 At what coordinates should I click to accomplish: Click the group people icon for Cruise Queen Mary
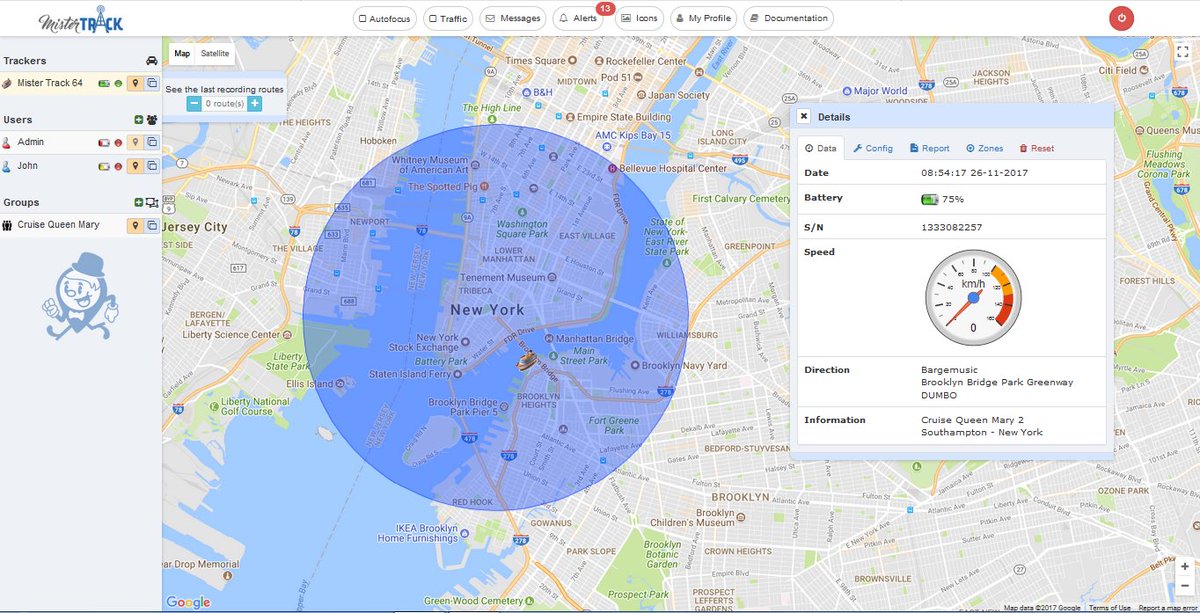pyautogui.click(x=7, y=225)
